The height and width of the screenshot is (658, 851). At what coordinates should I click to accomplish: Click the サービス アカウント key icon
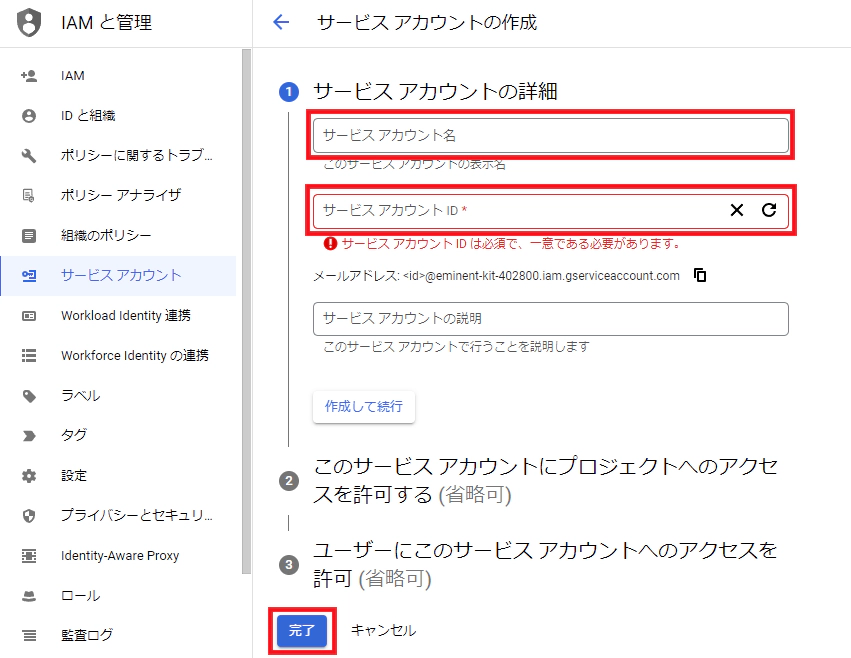(x=29, y=276)
